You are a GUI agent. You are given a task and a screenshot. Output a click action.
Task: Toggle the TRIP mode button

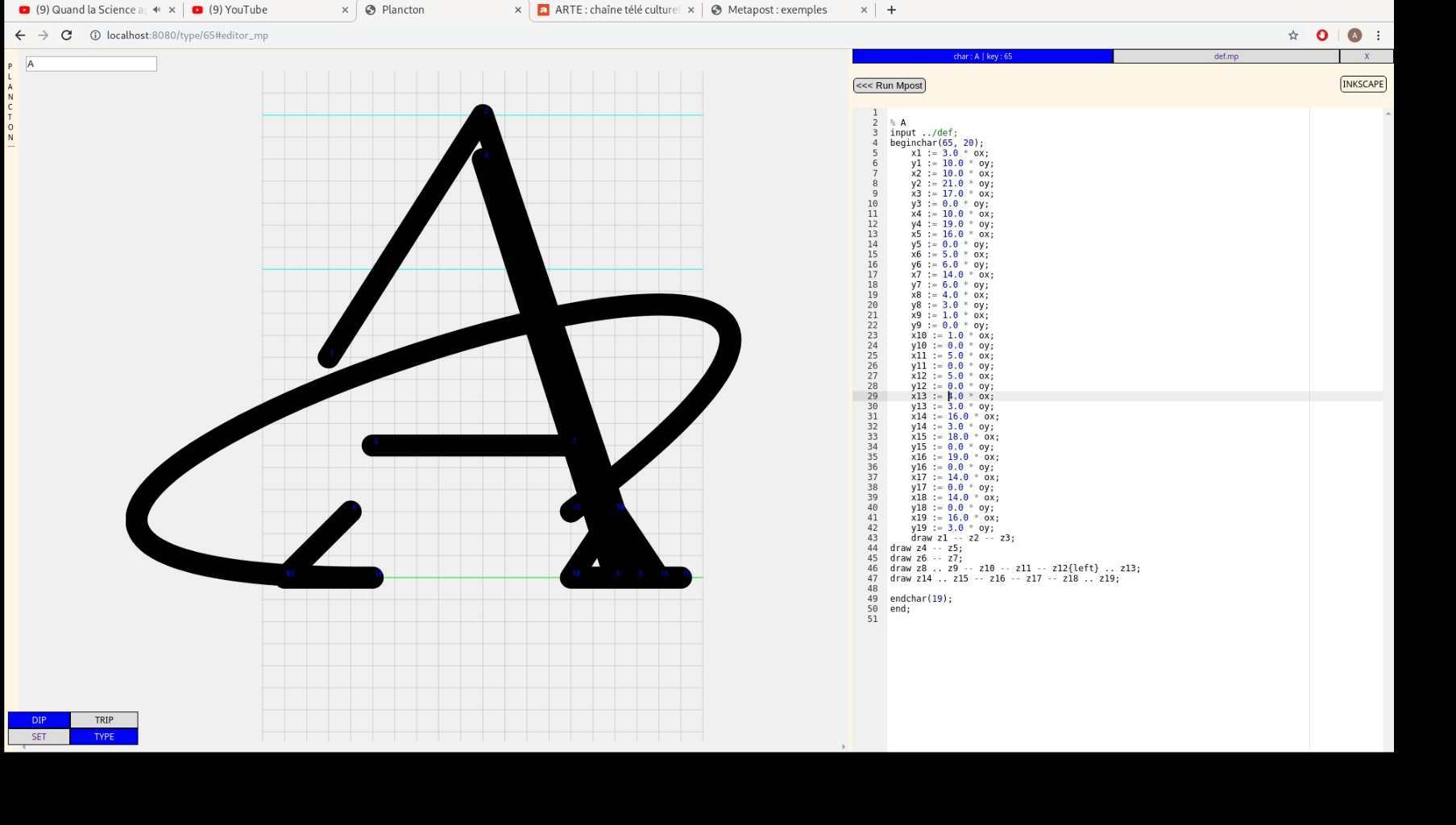click(104, 720)
